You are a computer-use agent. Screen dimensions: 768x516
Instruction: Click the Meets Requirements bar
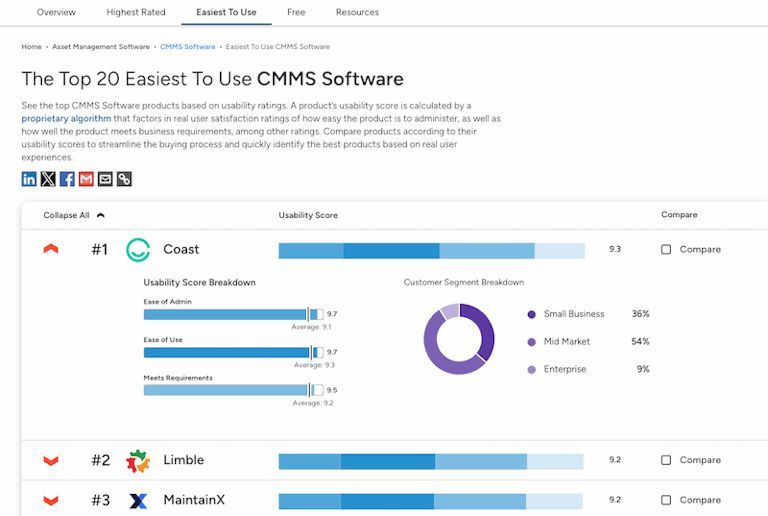(x=234, y=390)
